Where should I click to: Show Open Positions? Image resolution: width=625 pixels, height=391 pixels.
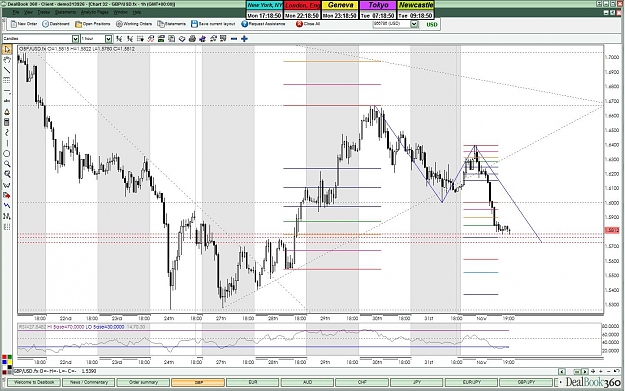point(92,24)
